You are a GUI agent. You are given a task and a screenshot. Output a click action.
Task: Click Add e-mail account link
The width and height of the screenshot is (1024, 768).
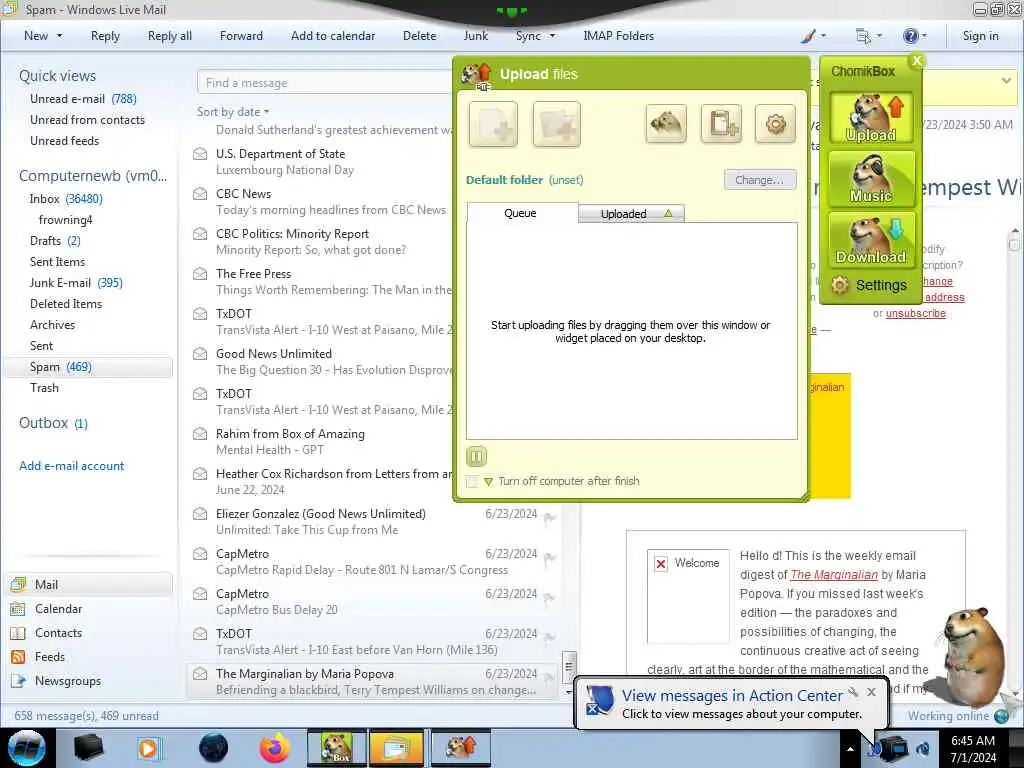click(71, 466)
